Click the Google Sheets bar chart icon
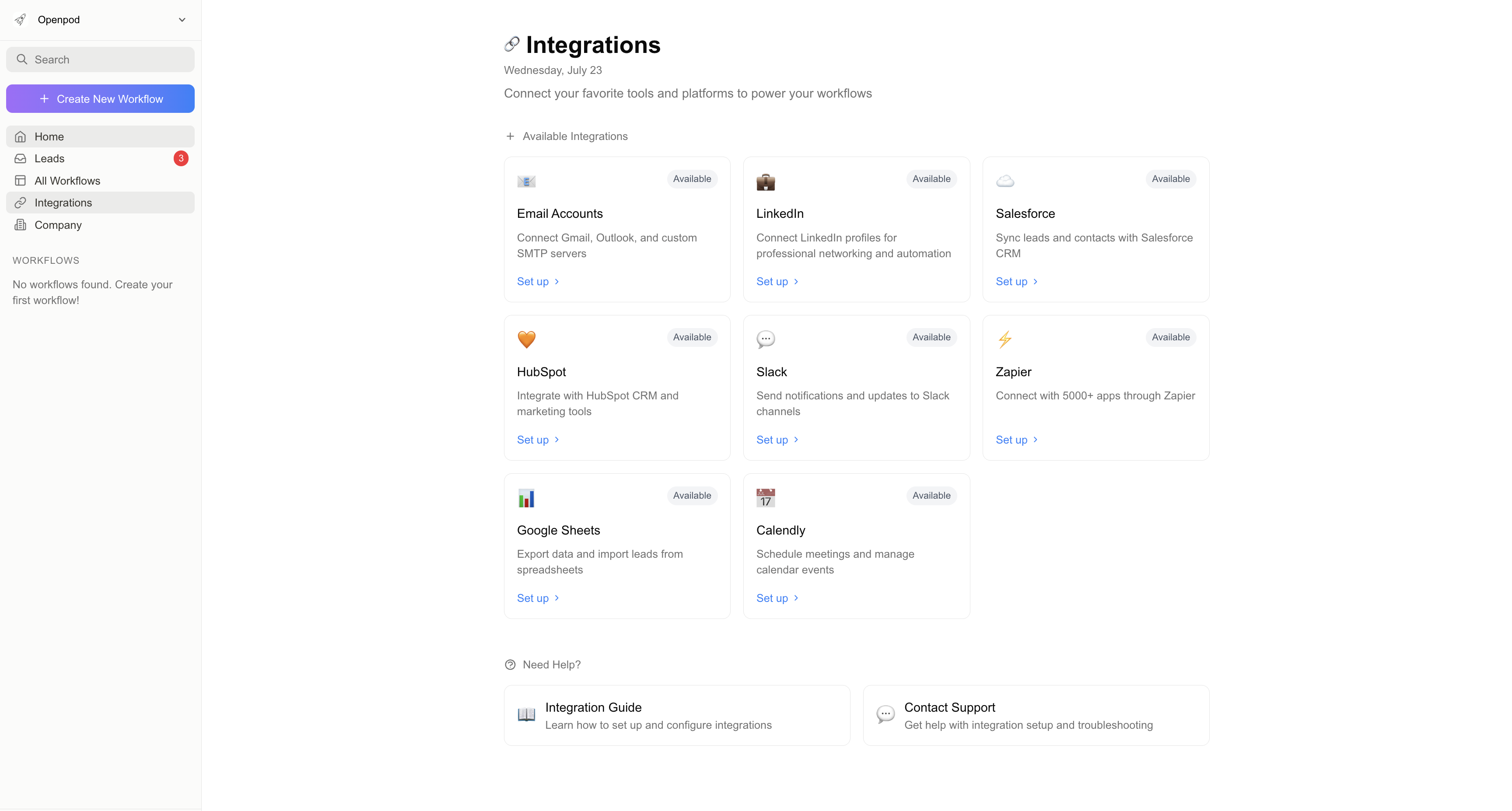This screenshot has width=1512, height=811. point(526,498)
